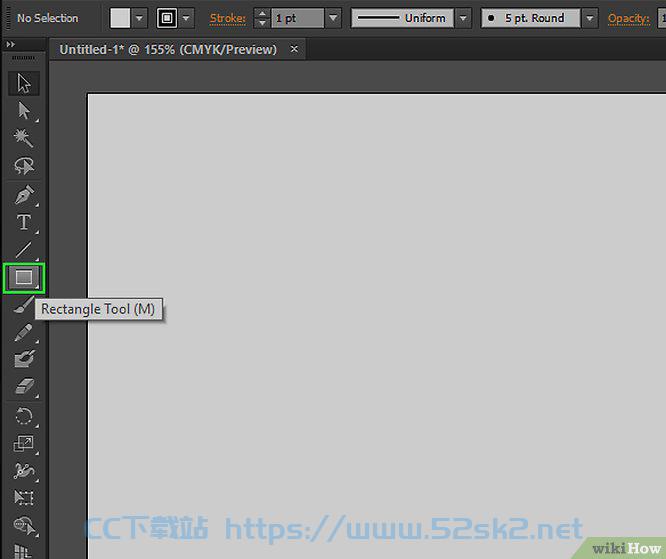Click the Uniform stroke profile preview
Screen dimensions: 666x559
click(402, 18)
